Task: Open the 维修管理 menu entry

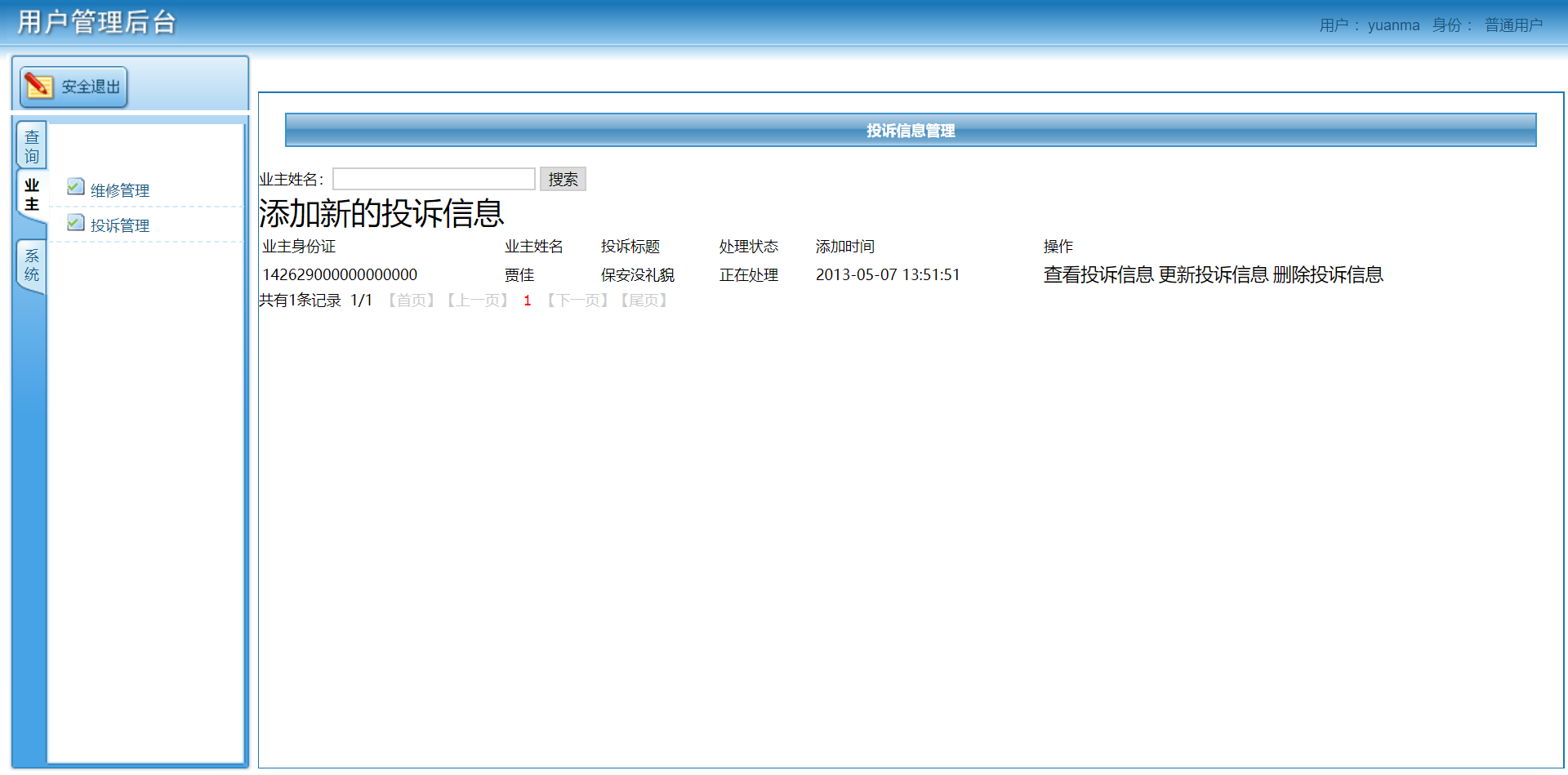Action: (119, 189)
